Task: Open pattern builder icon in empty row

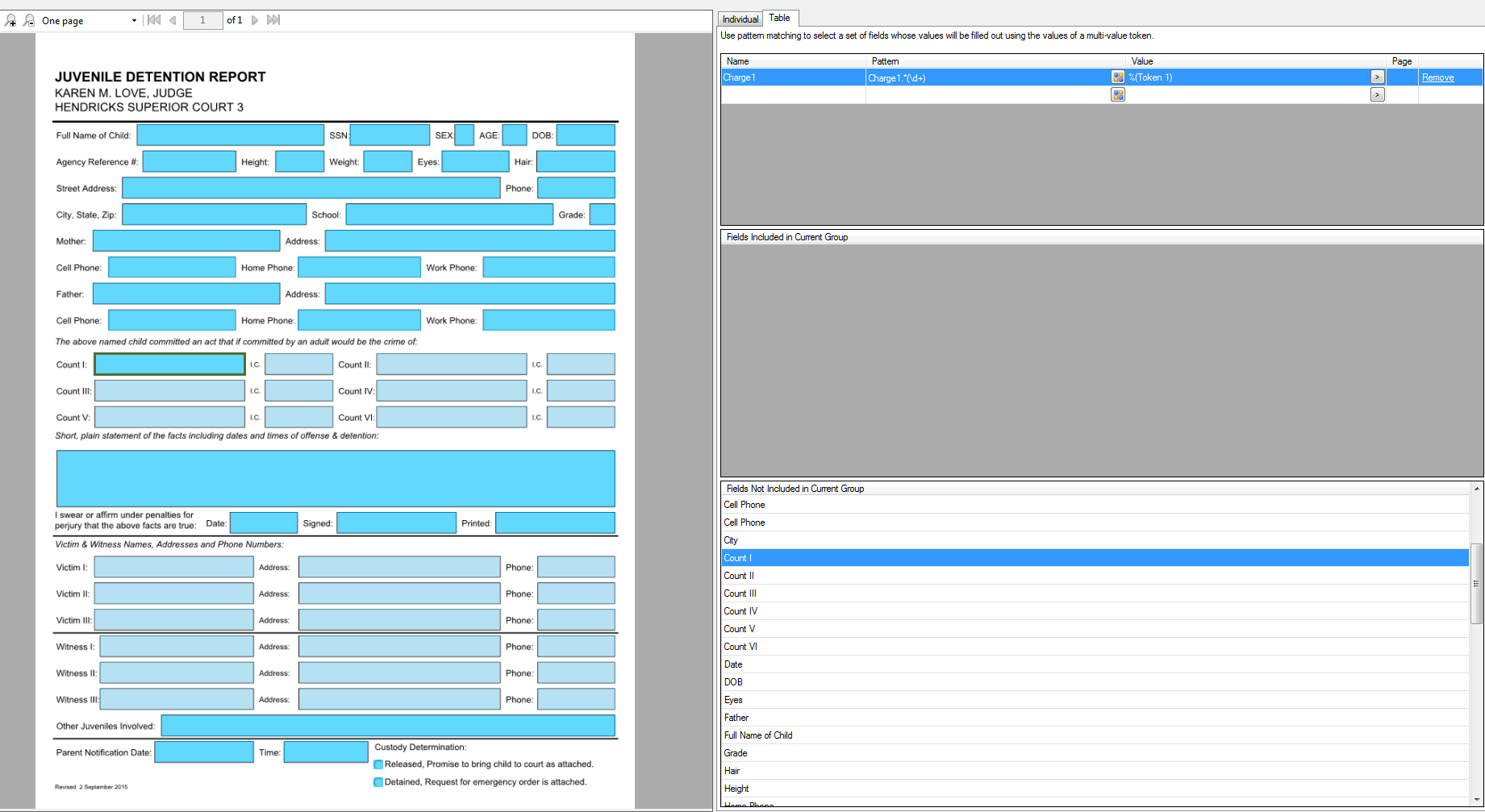Action: pyautogui.click(x=1117, y=95)
